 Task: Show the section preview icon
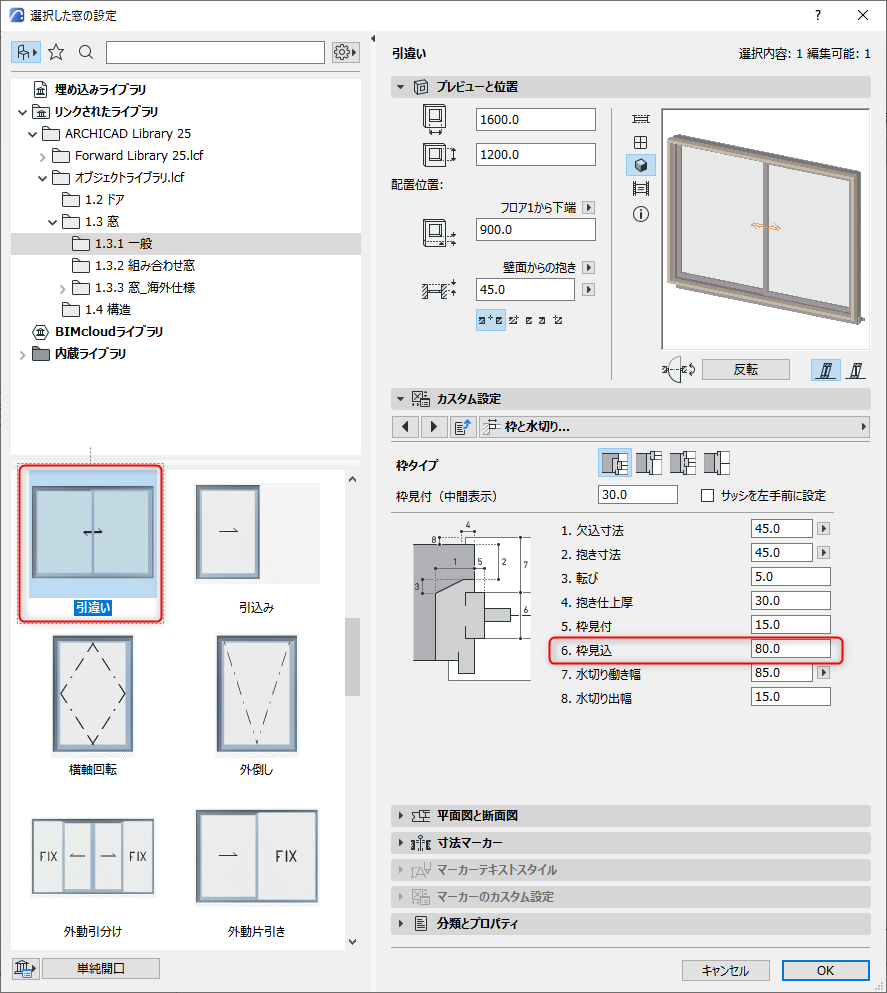[x=641, y=189]
